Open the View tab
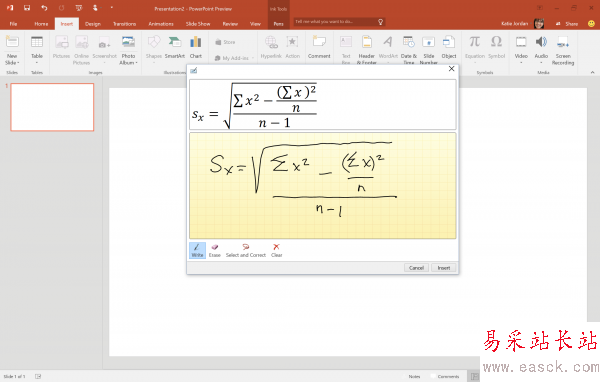Image resolution: width=600 pixels, height=382 pixels. [x=255, y=24]
